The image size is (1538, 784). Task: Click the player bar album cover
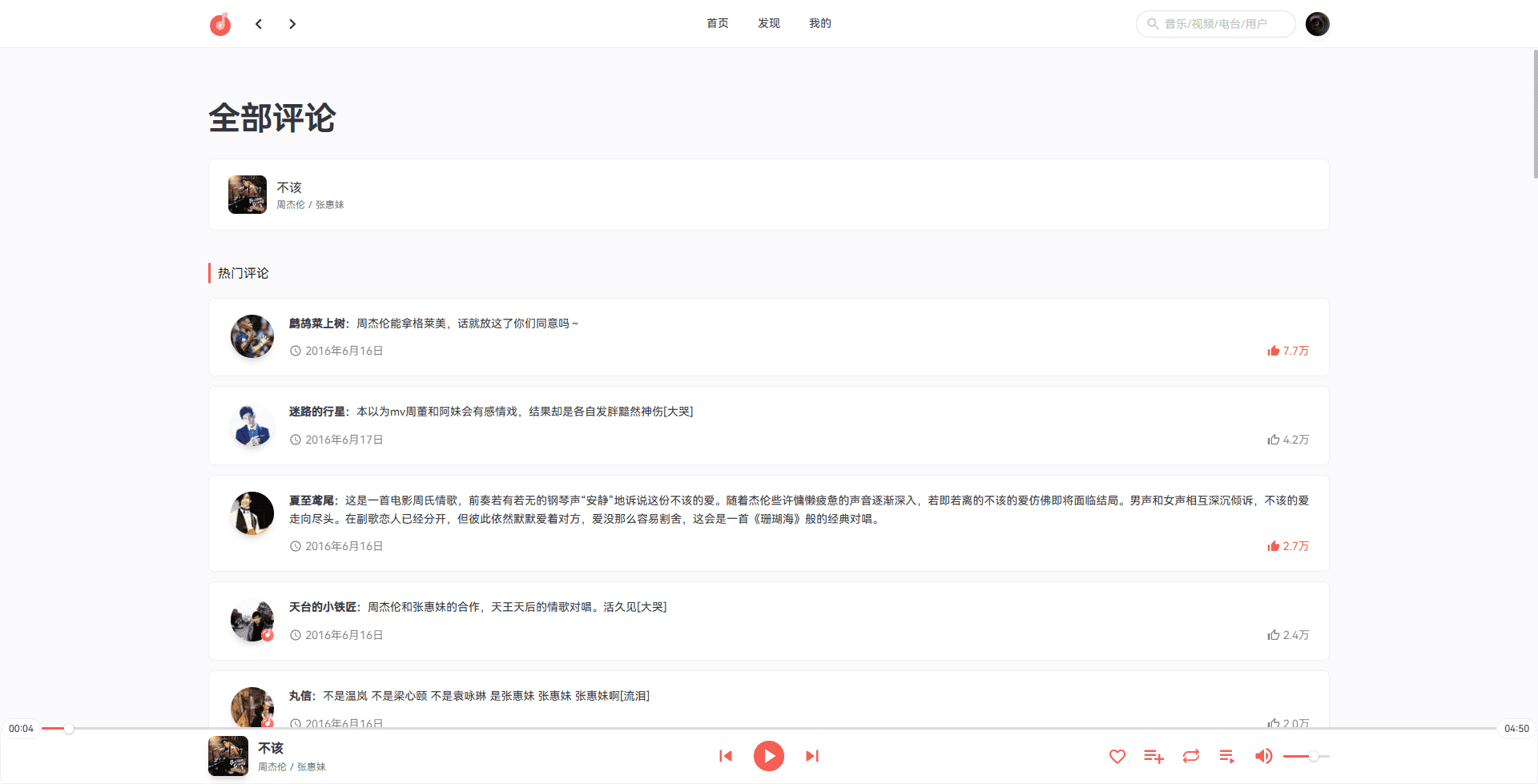[228, 756]
